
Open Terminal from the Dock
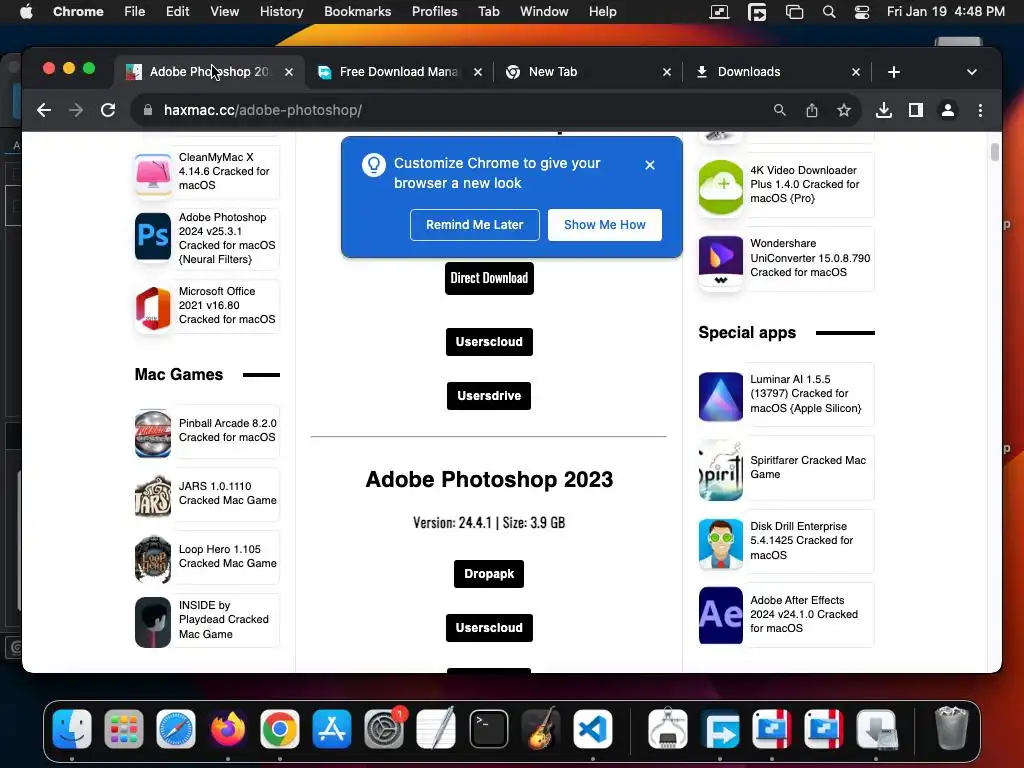(488, 729)
